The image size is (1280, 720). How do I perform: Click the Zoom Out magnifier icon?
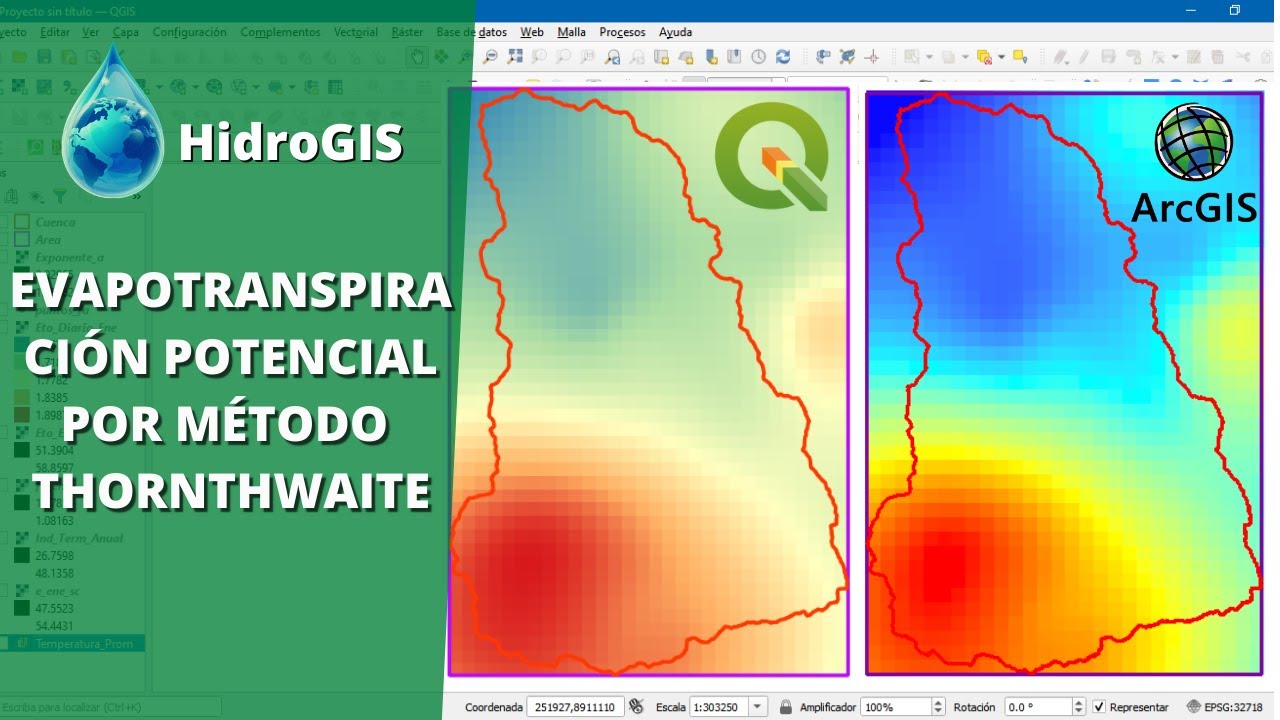491,57
